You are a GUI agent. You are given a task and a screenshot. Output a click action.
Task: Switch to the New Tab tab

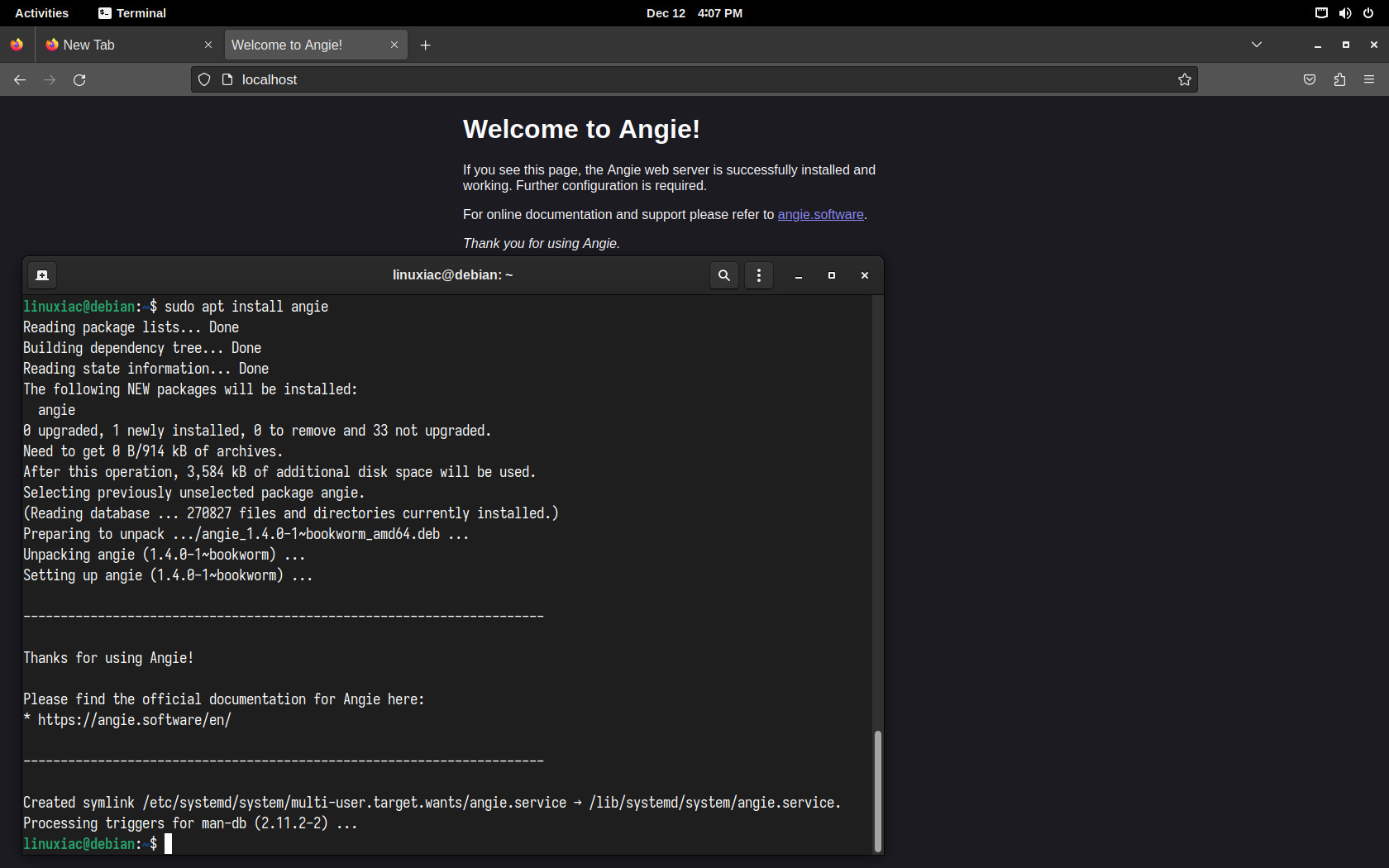point(130,45)
